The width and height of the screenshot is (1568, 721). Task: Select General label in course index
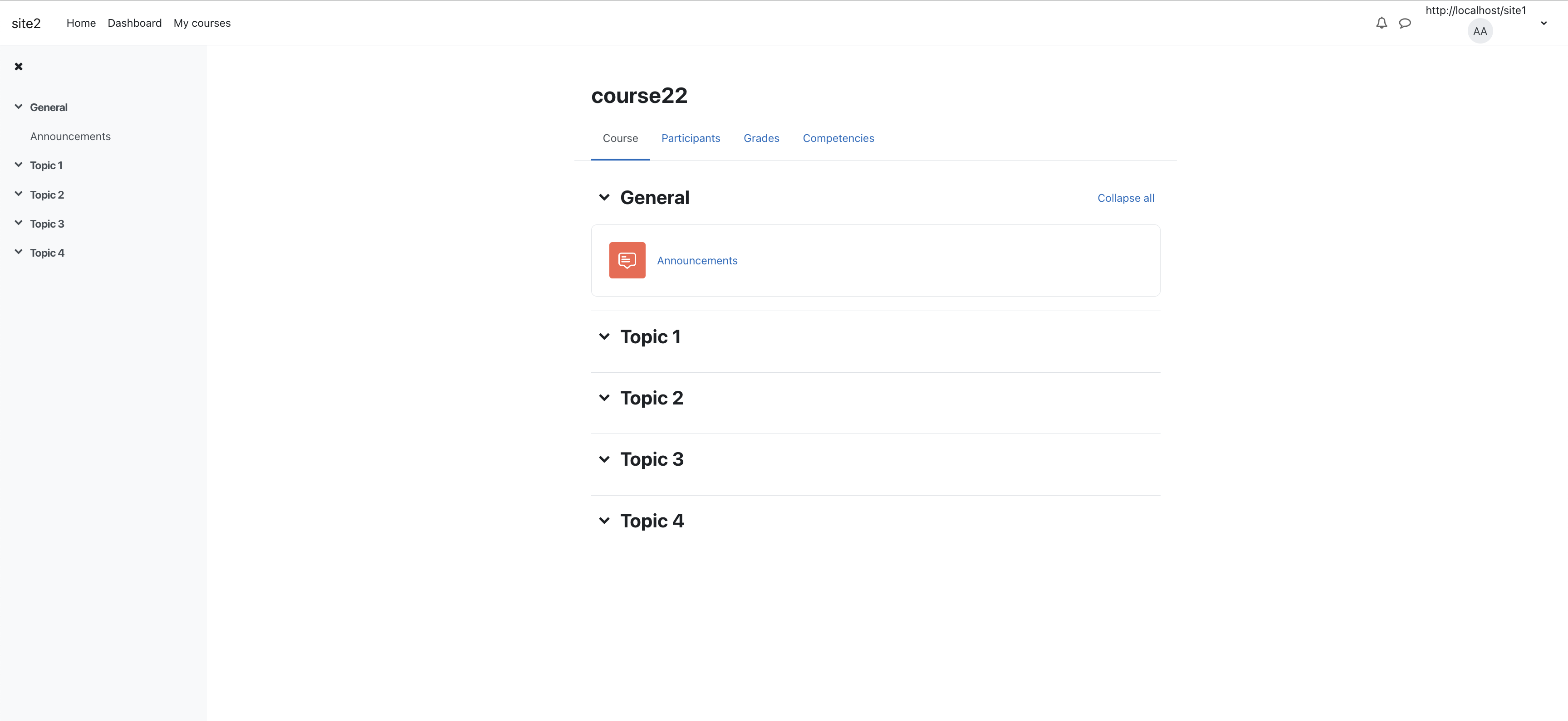click(x=49, y=107)
